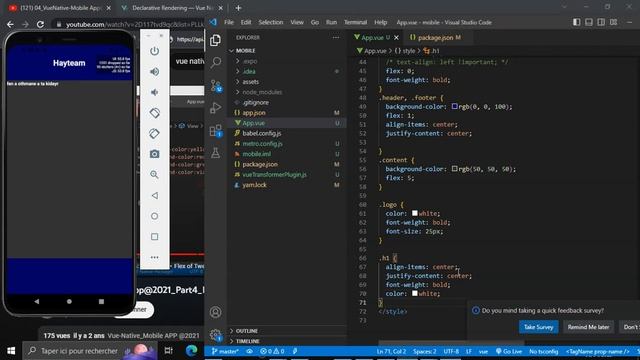640x360 pixels.
Task: Open the Extensions view
Action: [216, 131]
